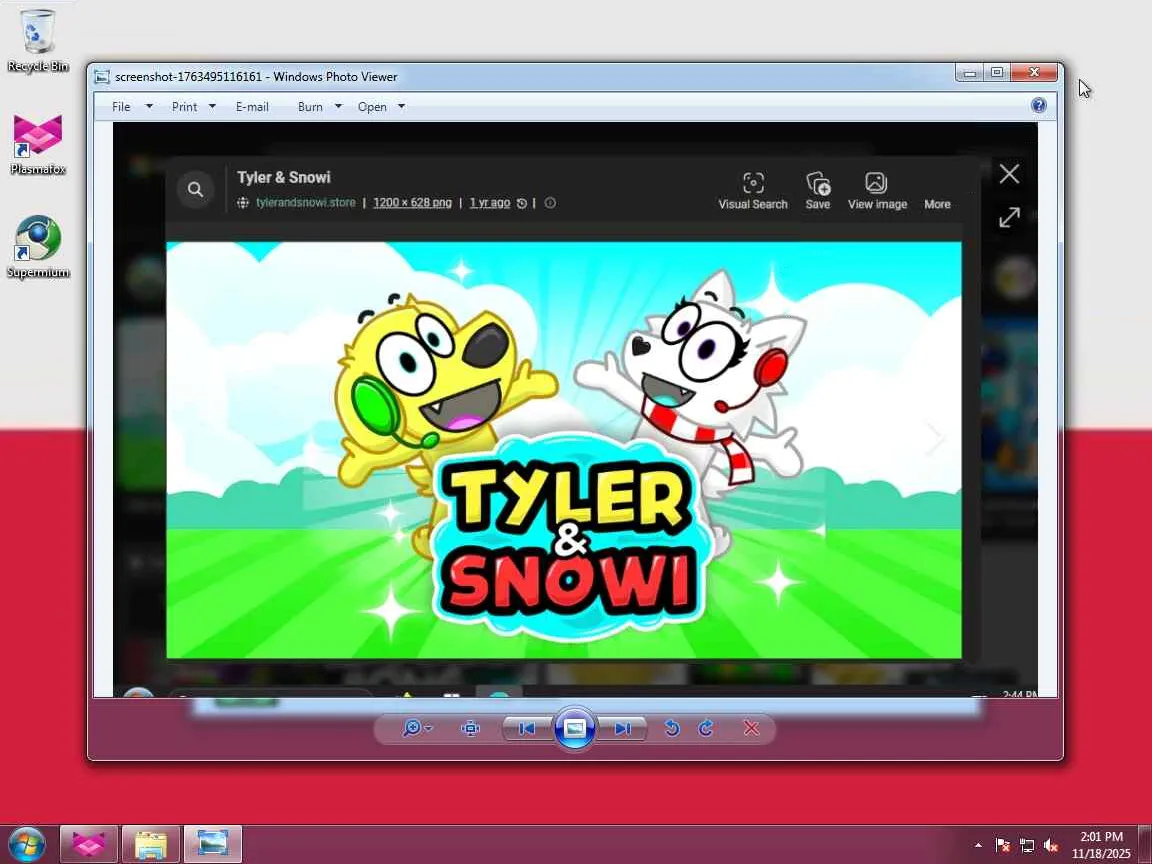Rotate the photo clockwise
Screen dimensions: 1152x864
706,728
